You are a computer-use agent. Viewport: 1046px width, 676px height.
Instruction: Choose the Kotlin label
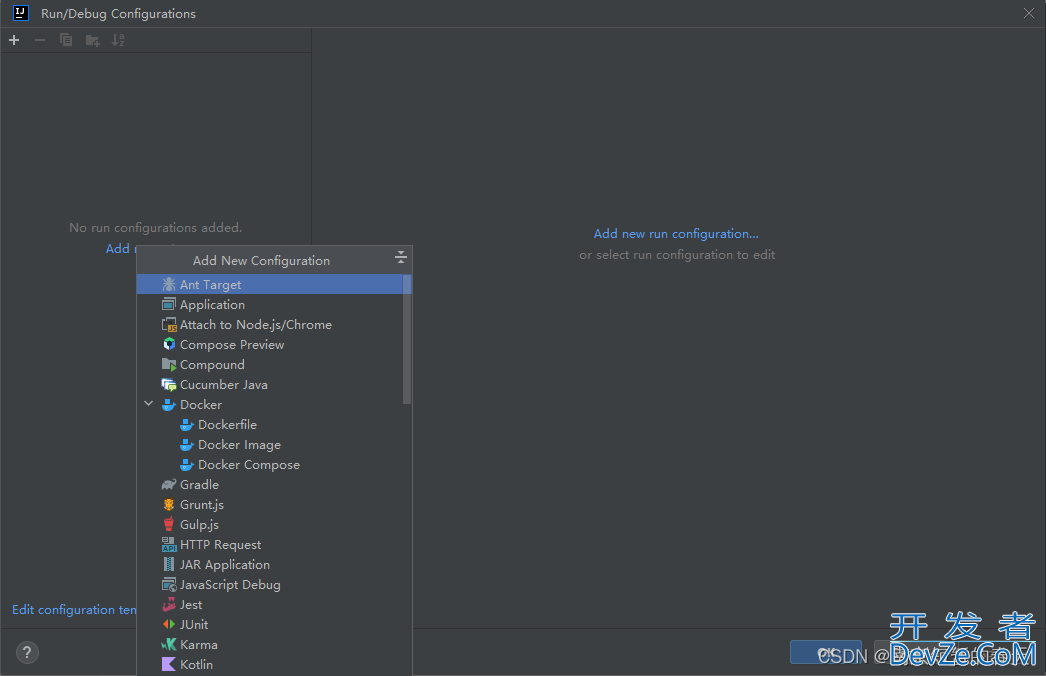click(196, 665)
